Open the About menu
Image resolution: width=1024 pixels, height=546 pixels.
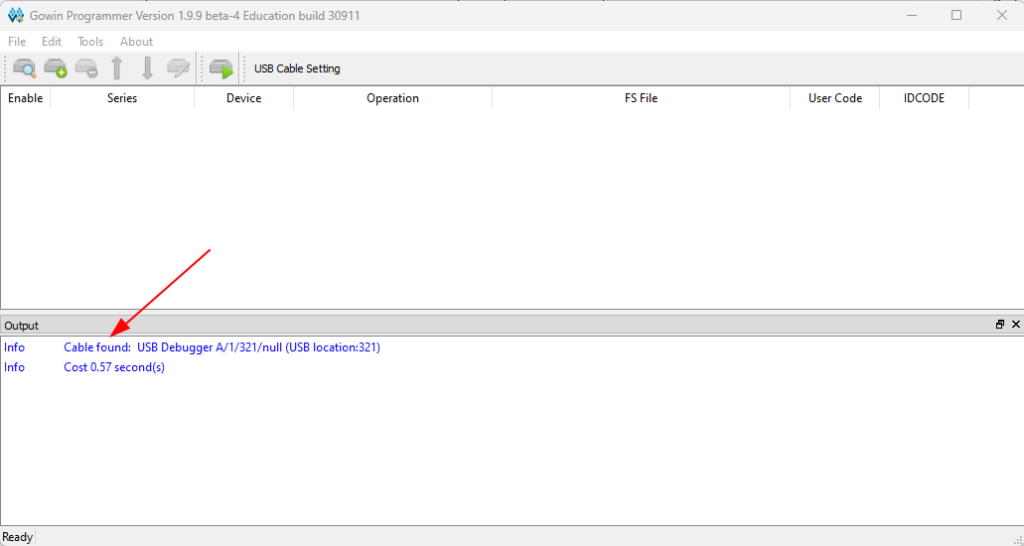coord(136,41)
